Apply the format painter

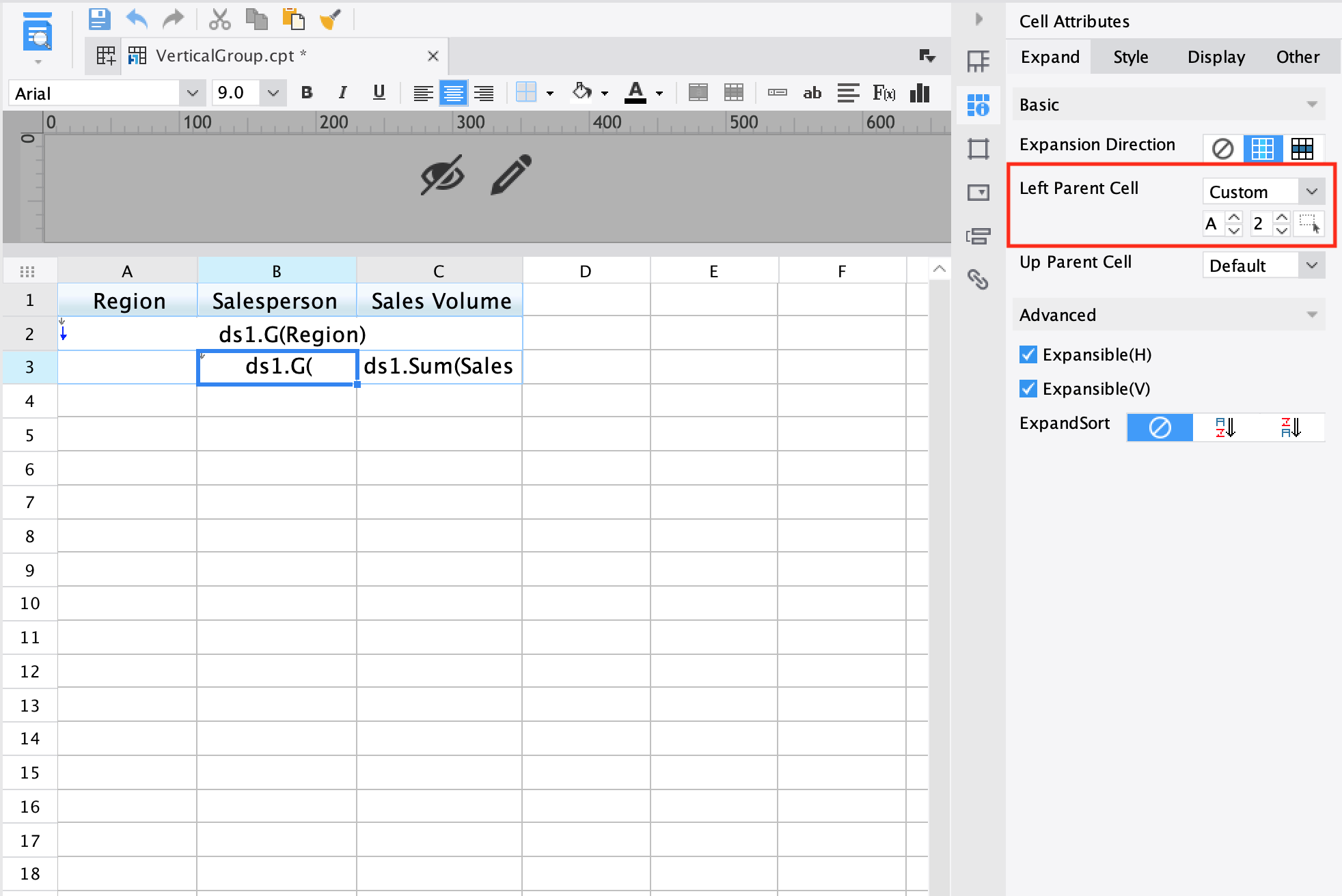[330, 19]
